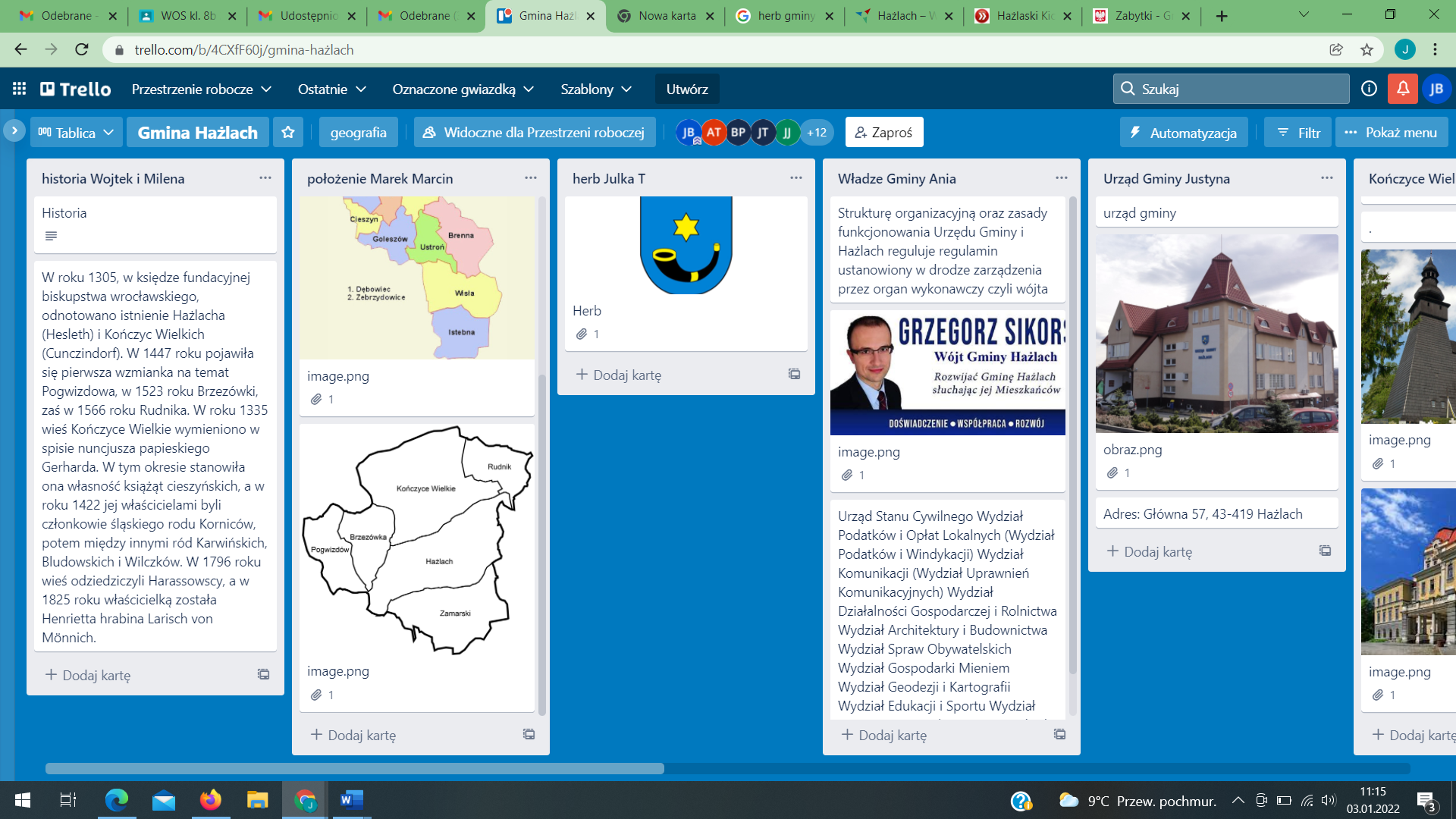
Task: Show the +12 additional board members
Action: (x=816, y=132)
